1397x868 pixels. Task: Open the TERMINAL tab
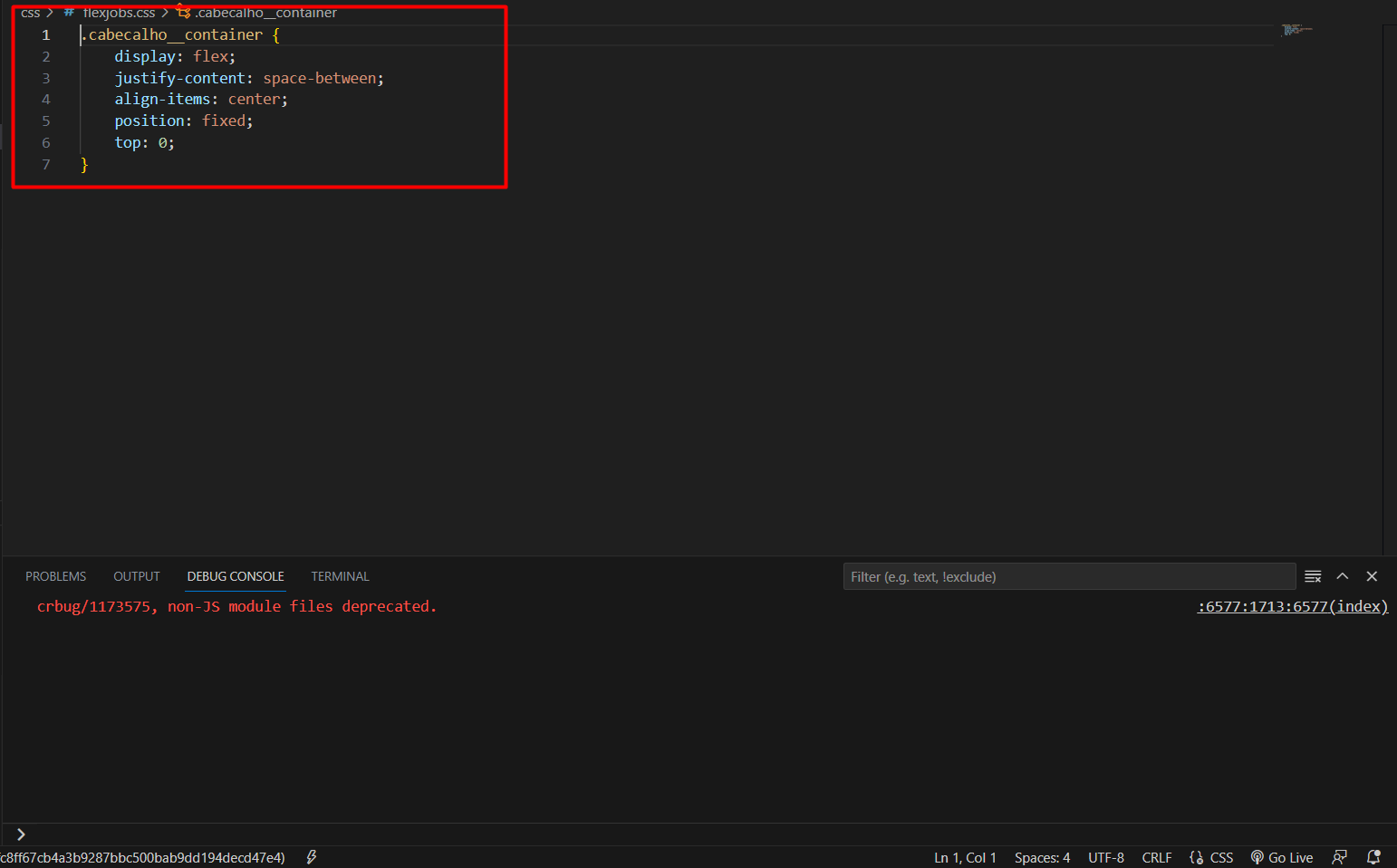tap(340, 576)
